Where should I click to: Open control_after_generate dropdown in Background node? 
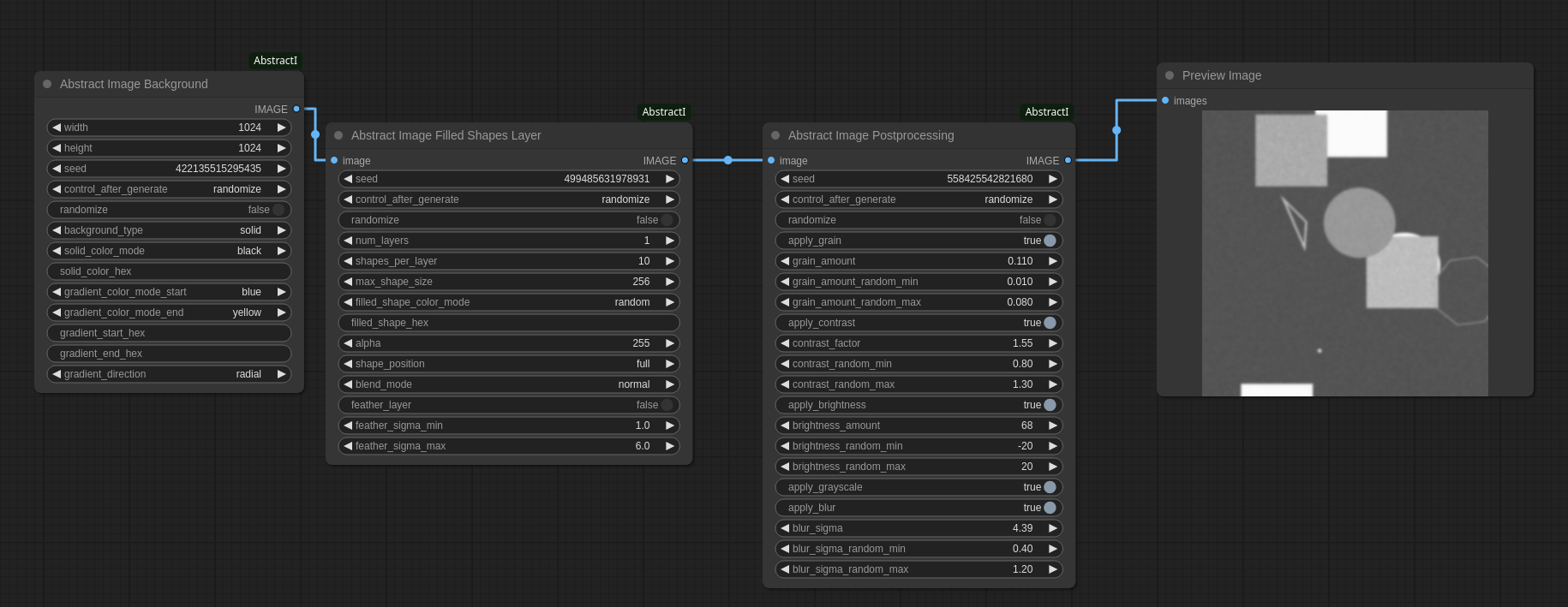pyautogui.click(x=169, y=189)
